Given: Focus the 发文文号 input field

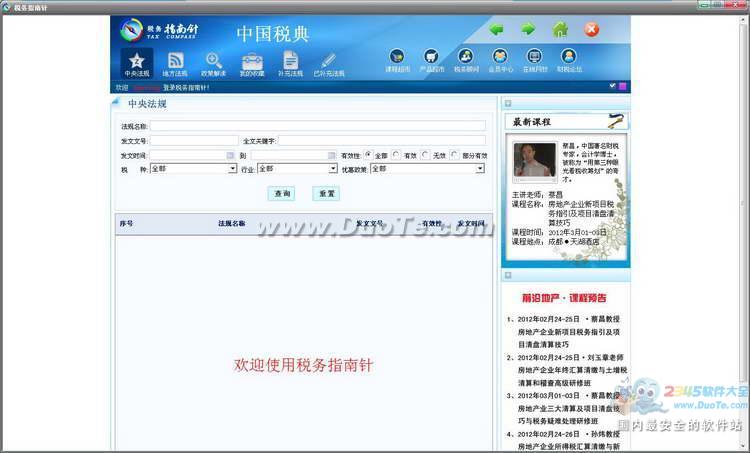Looking at the screenshot, I should tap(194, 141).
